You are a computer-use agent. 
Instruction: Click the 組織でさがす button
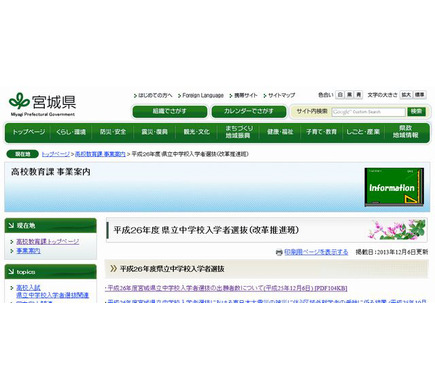click(x=170, y=111)
